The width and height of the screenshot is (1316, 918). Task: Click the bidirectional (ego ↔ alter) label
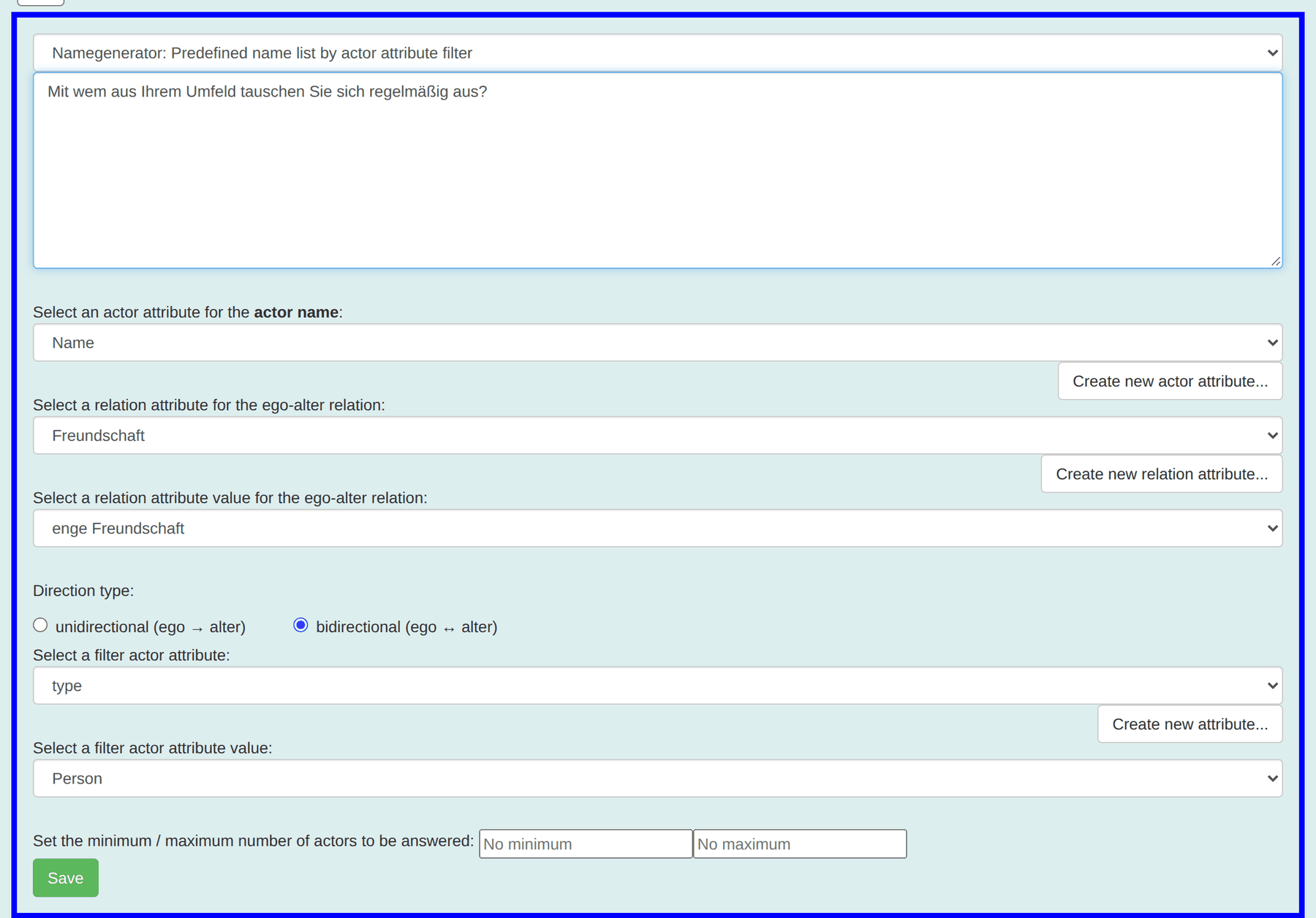pyautogui.click(x=406, y=627)
